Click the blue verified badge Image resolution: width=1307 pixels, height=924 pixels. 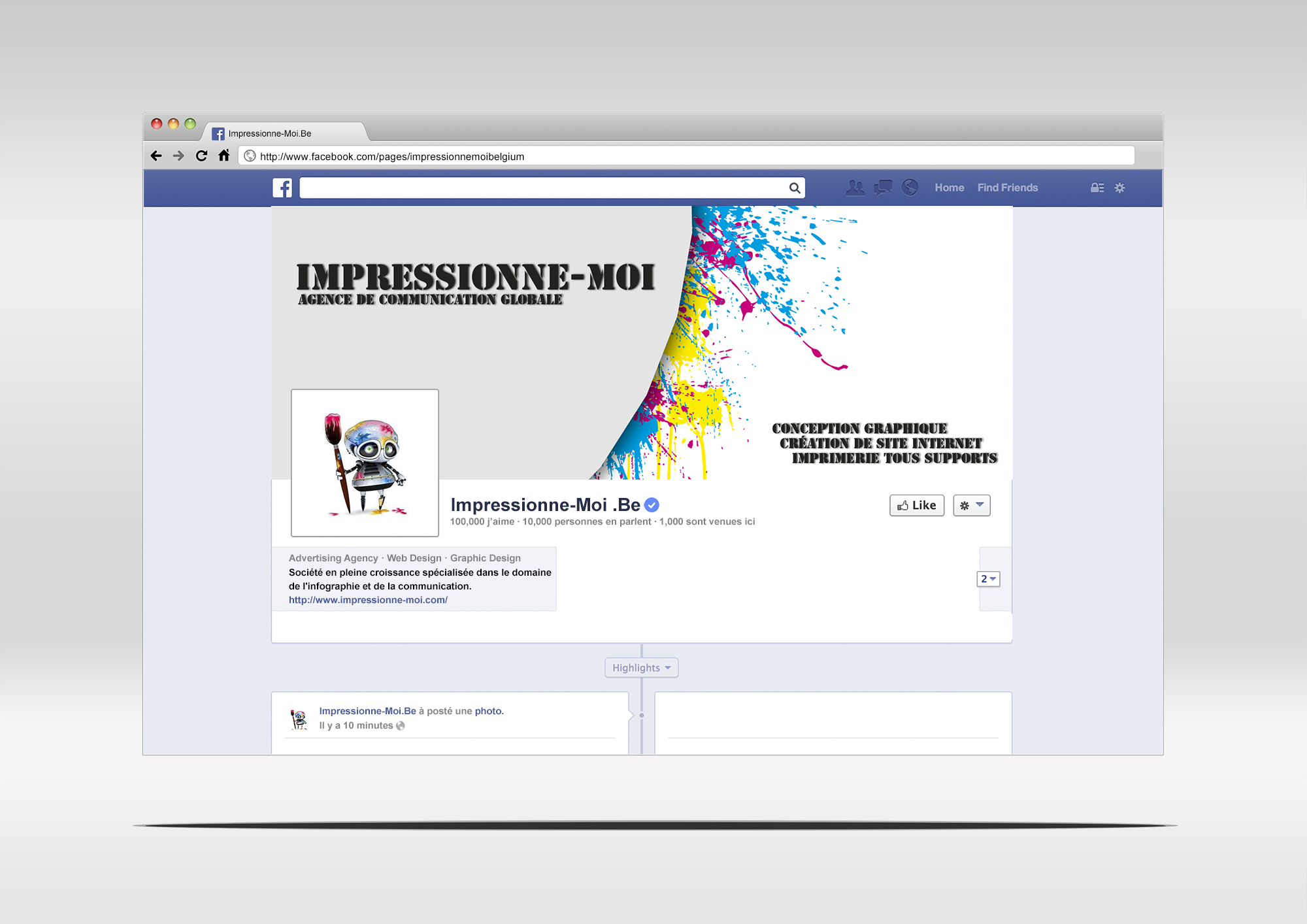(x=652, y=504)
